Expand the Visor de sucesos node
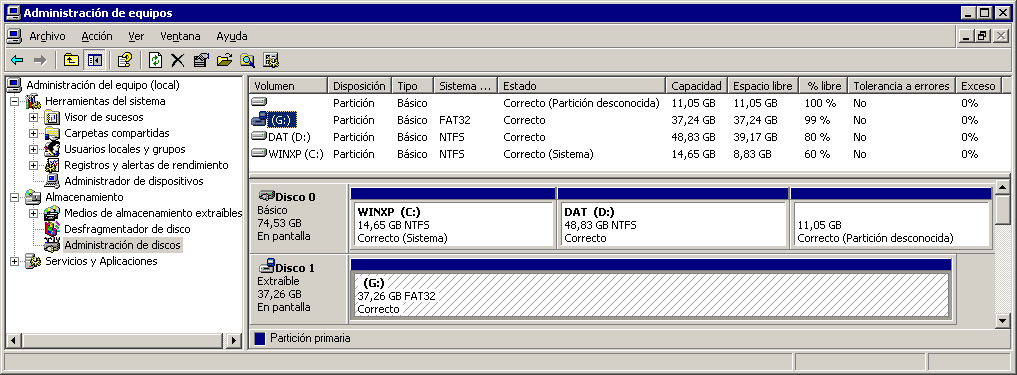The width and height of the screenshot is (1017, 375). (x=34, y=117)
